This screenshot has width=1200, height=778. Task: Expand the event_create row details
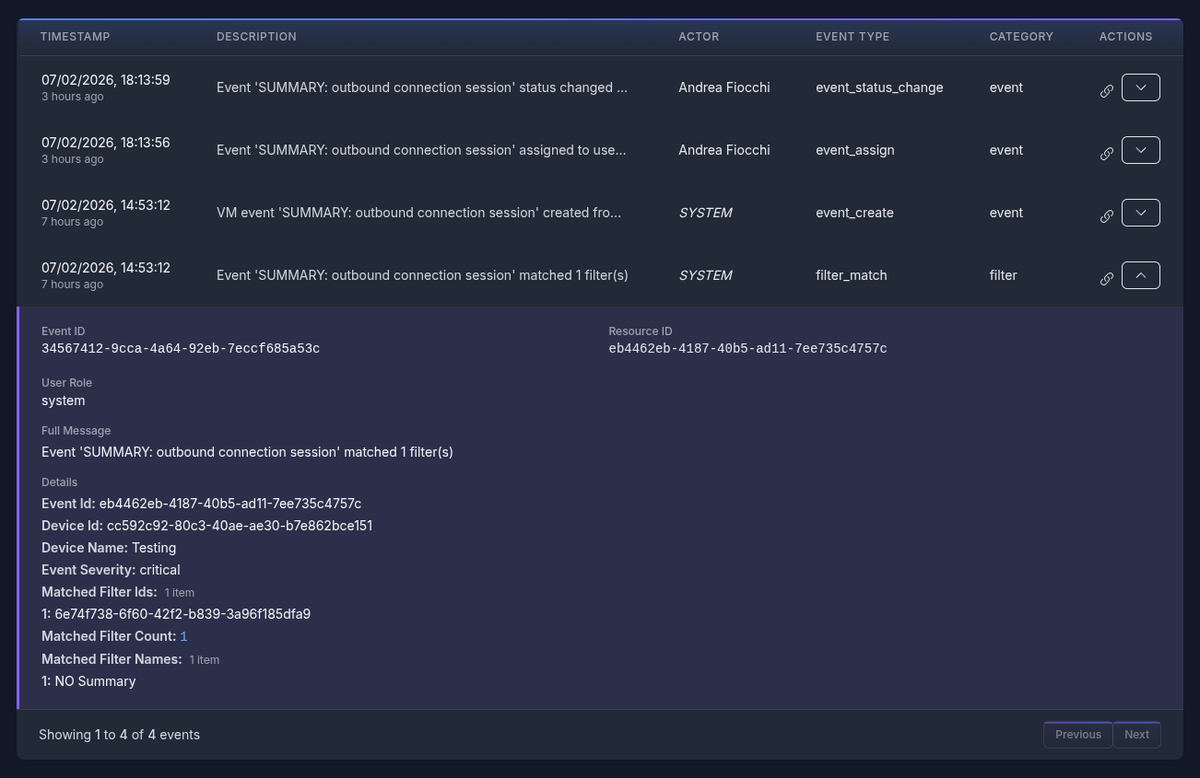(x=1140, y=213)
